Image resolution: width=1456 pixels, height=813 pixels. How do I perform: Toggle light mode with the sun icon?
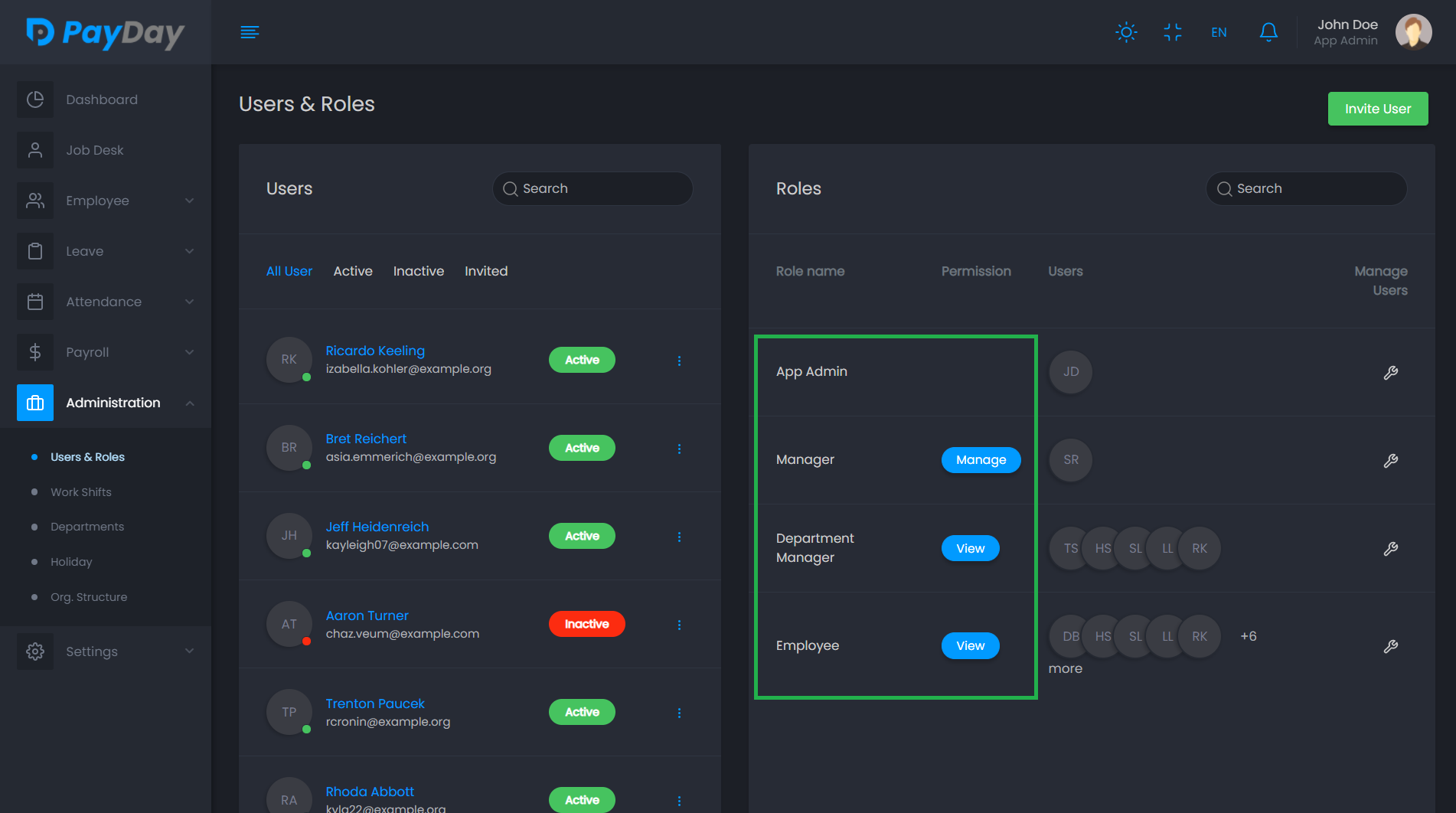[1126, 32]
